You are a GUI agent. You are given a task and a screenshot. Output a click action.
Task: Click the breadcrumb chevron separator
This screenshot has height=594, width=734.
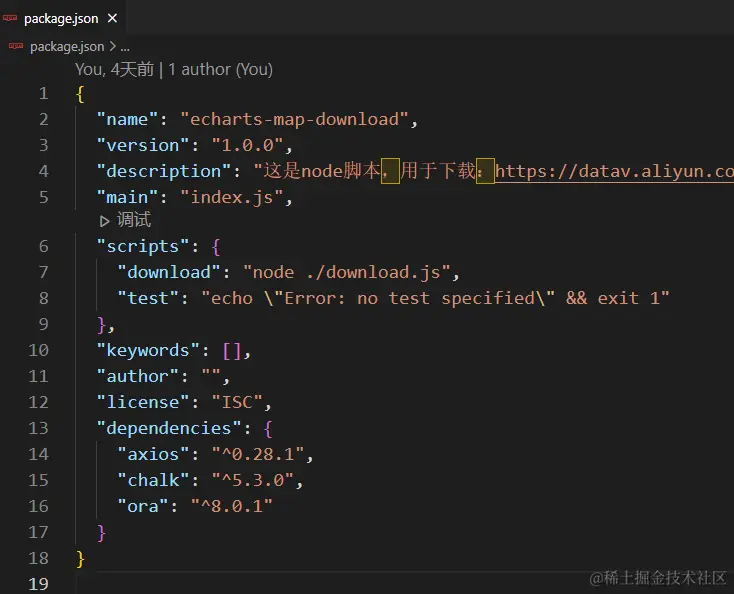click(112, 46)
